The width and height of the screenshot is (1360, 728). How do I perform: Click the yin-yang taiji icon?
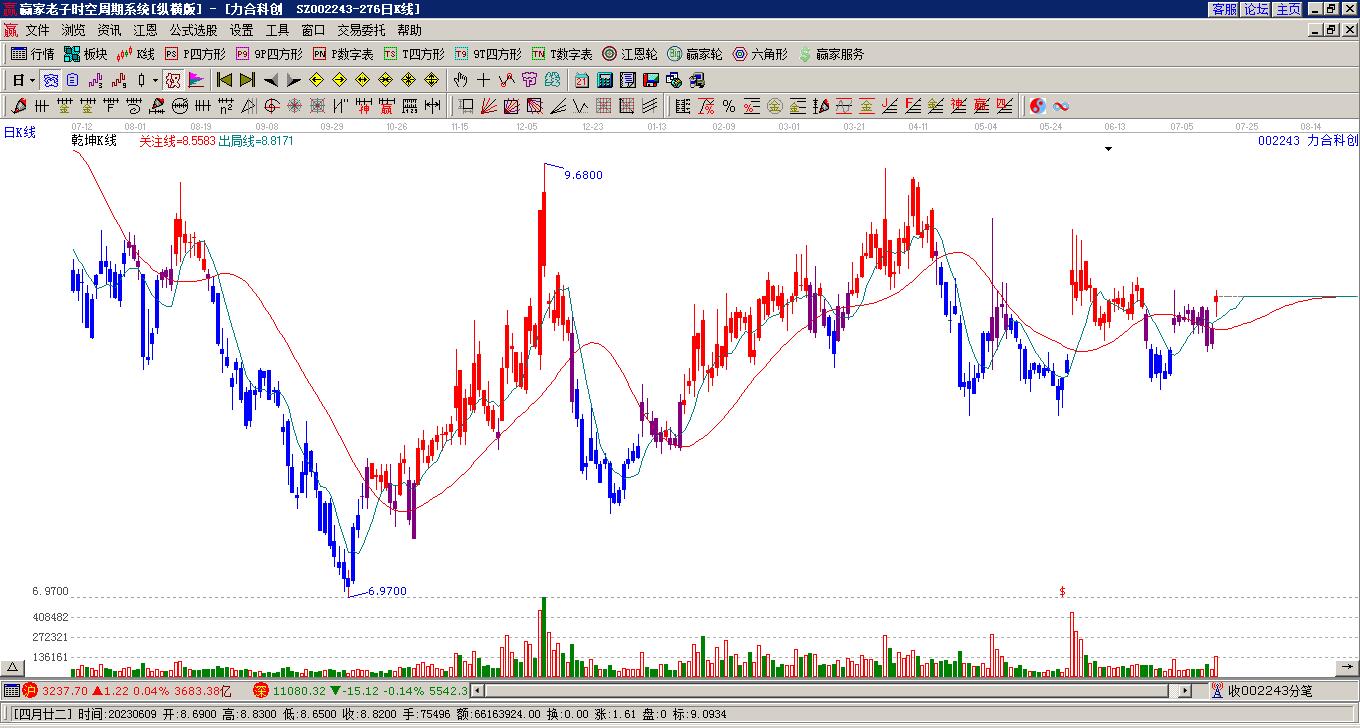point(1038,106)
